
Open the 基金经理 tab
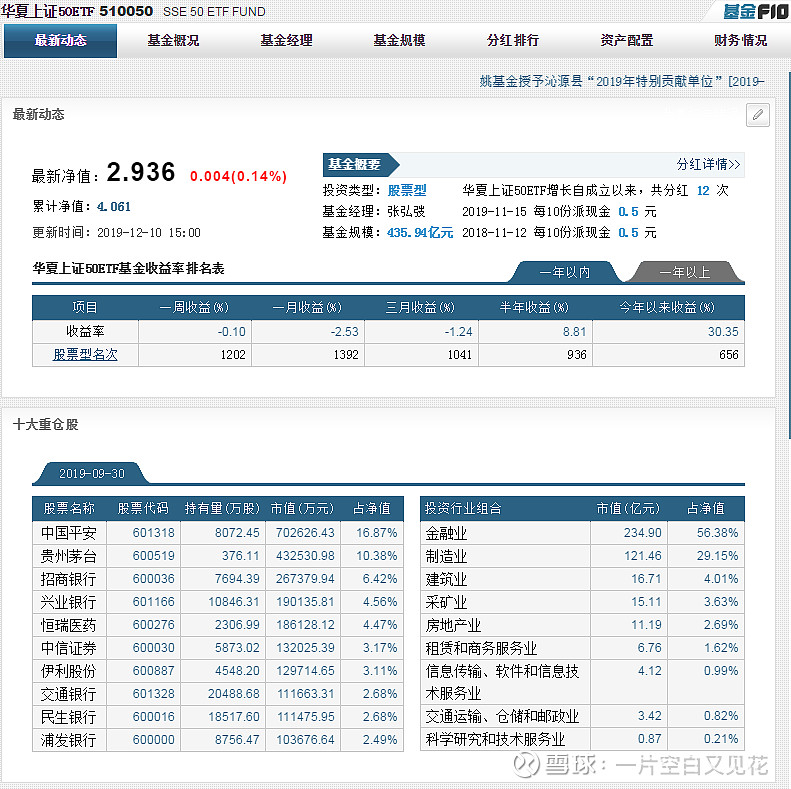(x=287, y=40)
